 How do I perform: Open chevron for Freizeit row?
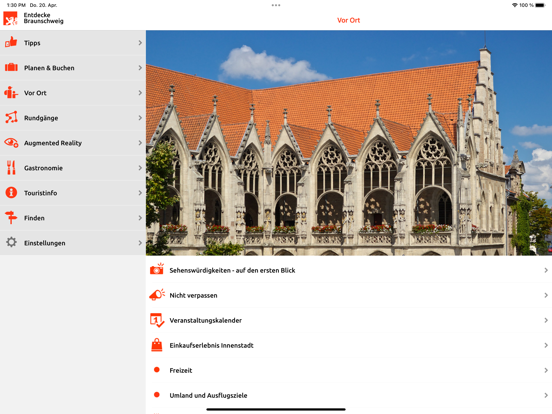(546, 370)
